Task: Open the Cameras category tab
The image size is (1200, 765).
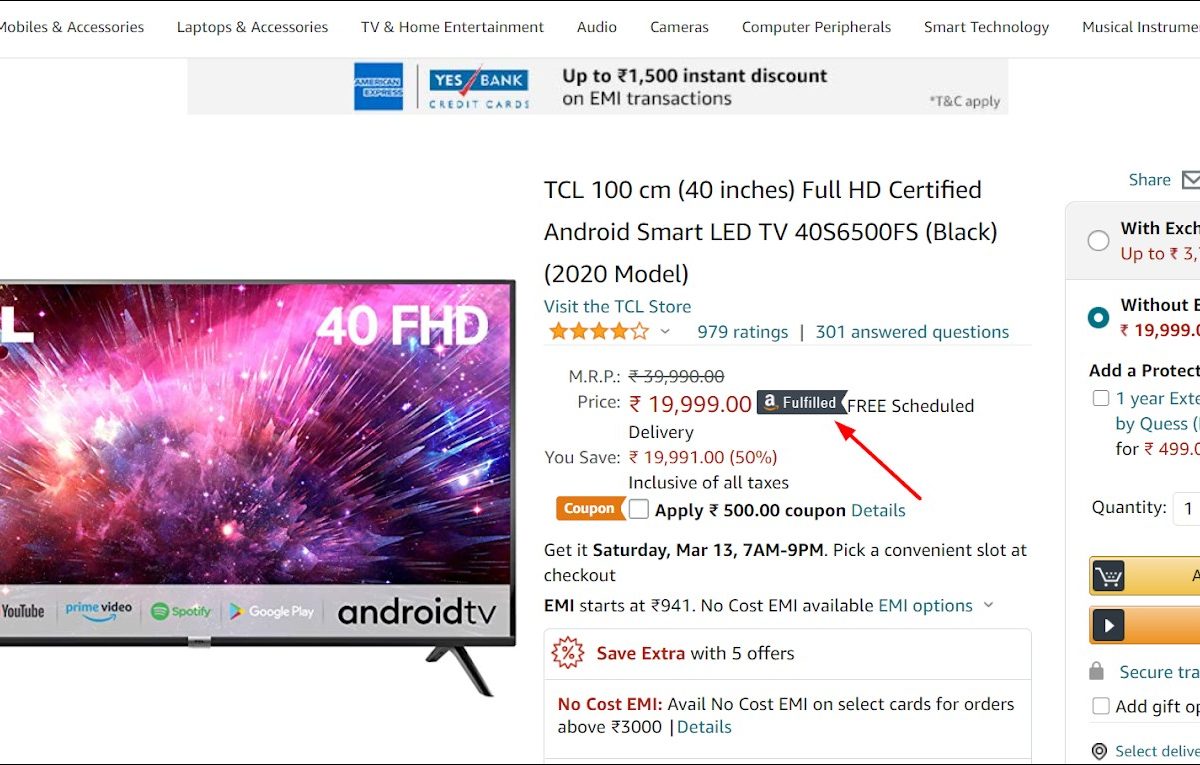Action: tap(679, 27)
